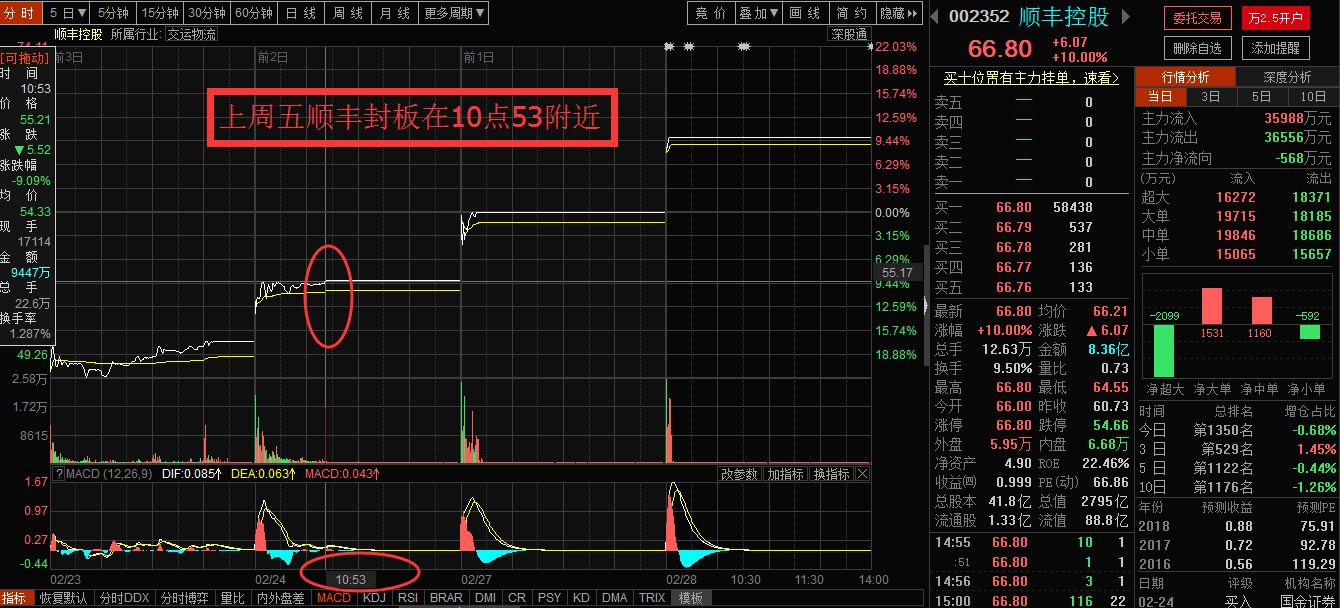Open the 叠加 overlay dropdown

758,13
